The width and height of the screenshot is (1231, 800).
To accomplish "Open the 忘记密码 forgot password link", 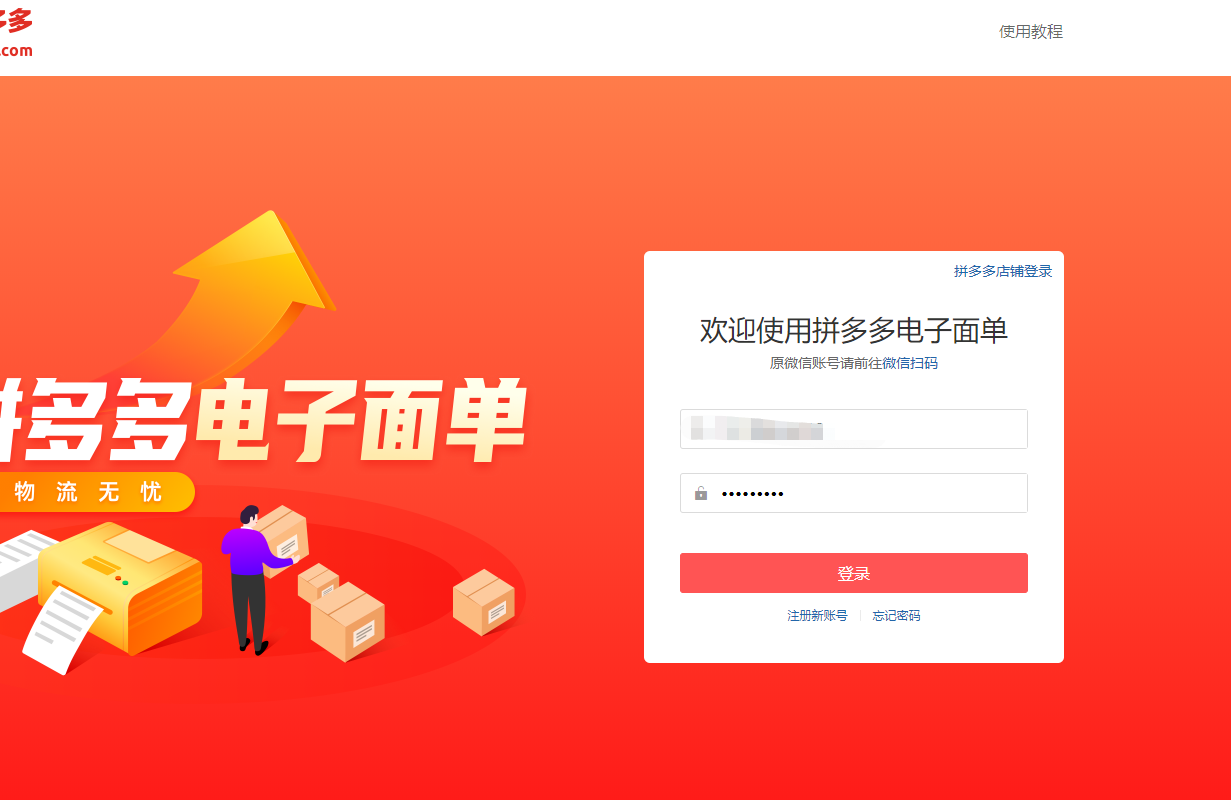I will [x=896, y=616].
